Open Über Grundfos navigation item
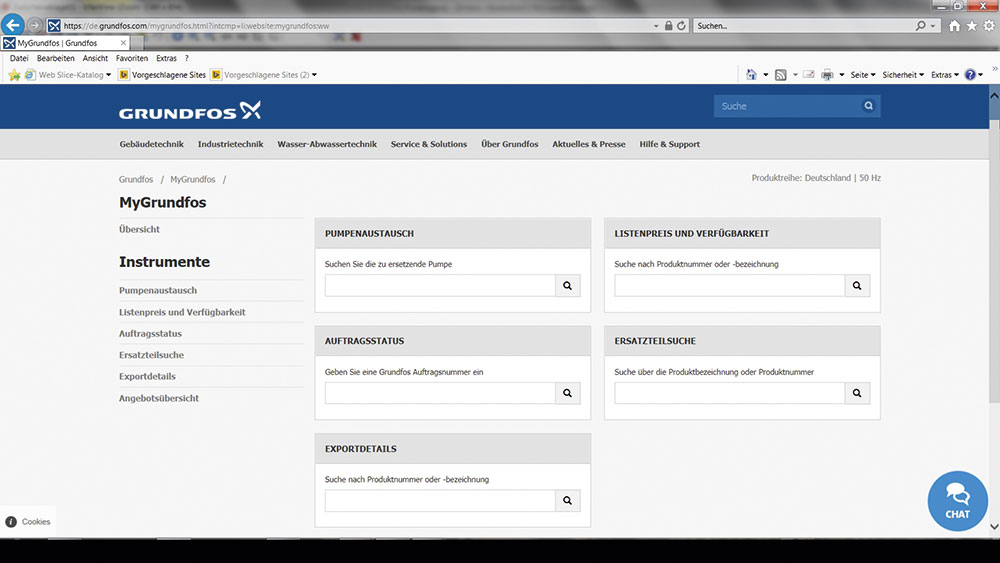 (510, 144)
